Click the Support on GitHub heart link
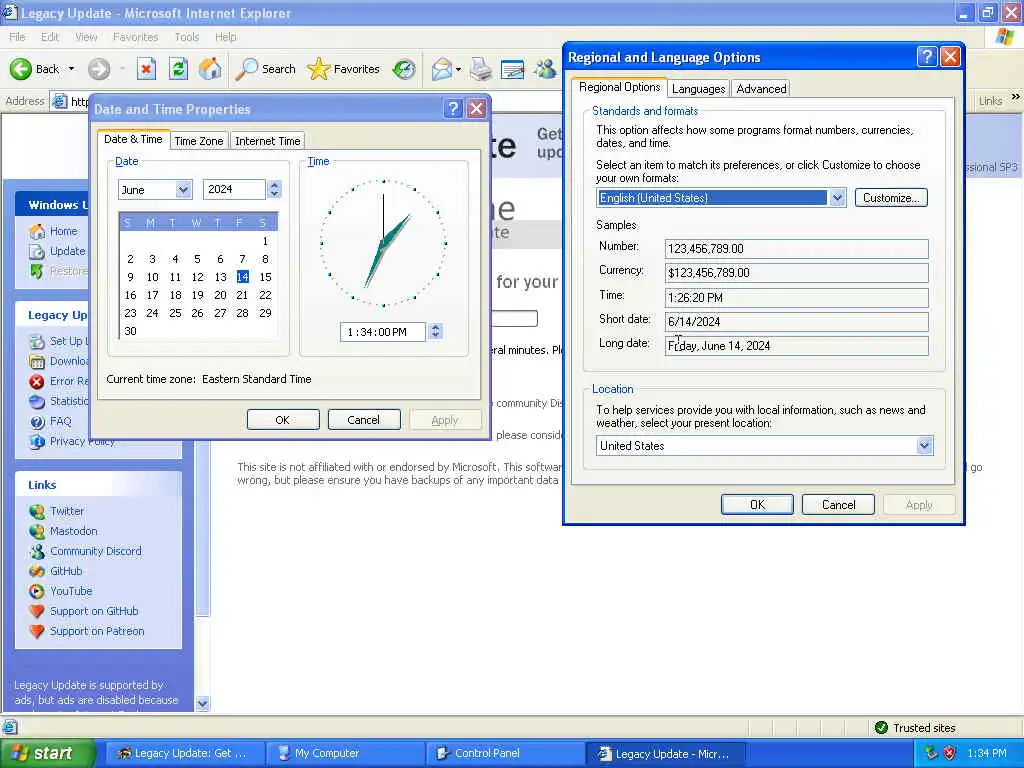The image size is (1024, 768). point(94,611)
